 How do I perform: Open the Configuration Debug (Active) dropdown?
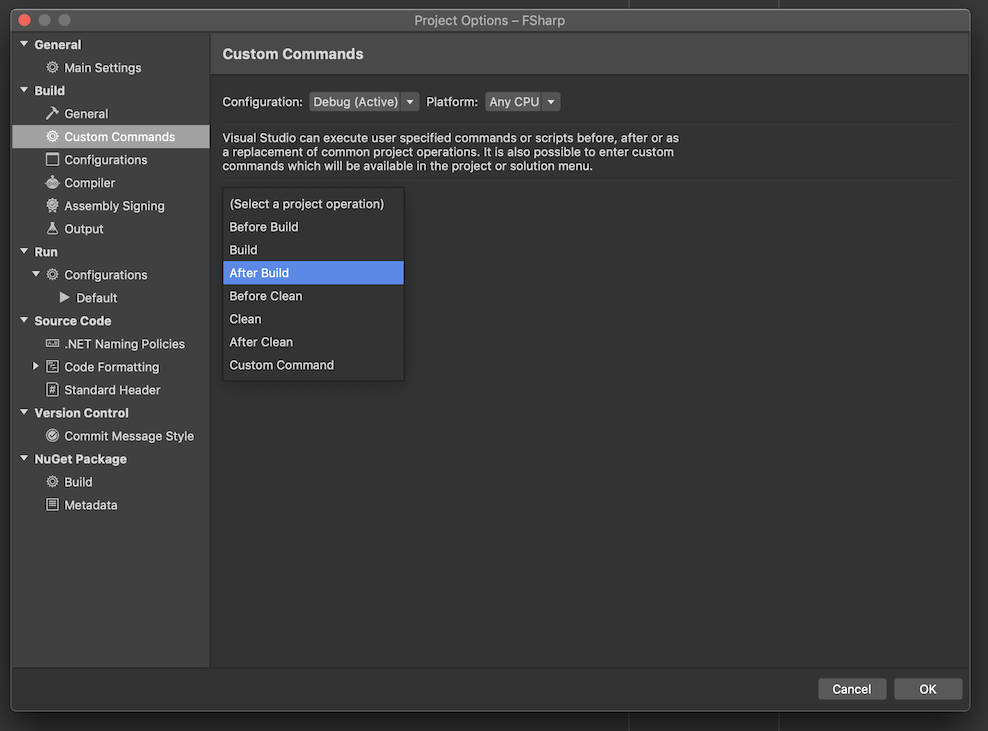tap(364, 101)
